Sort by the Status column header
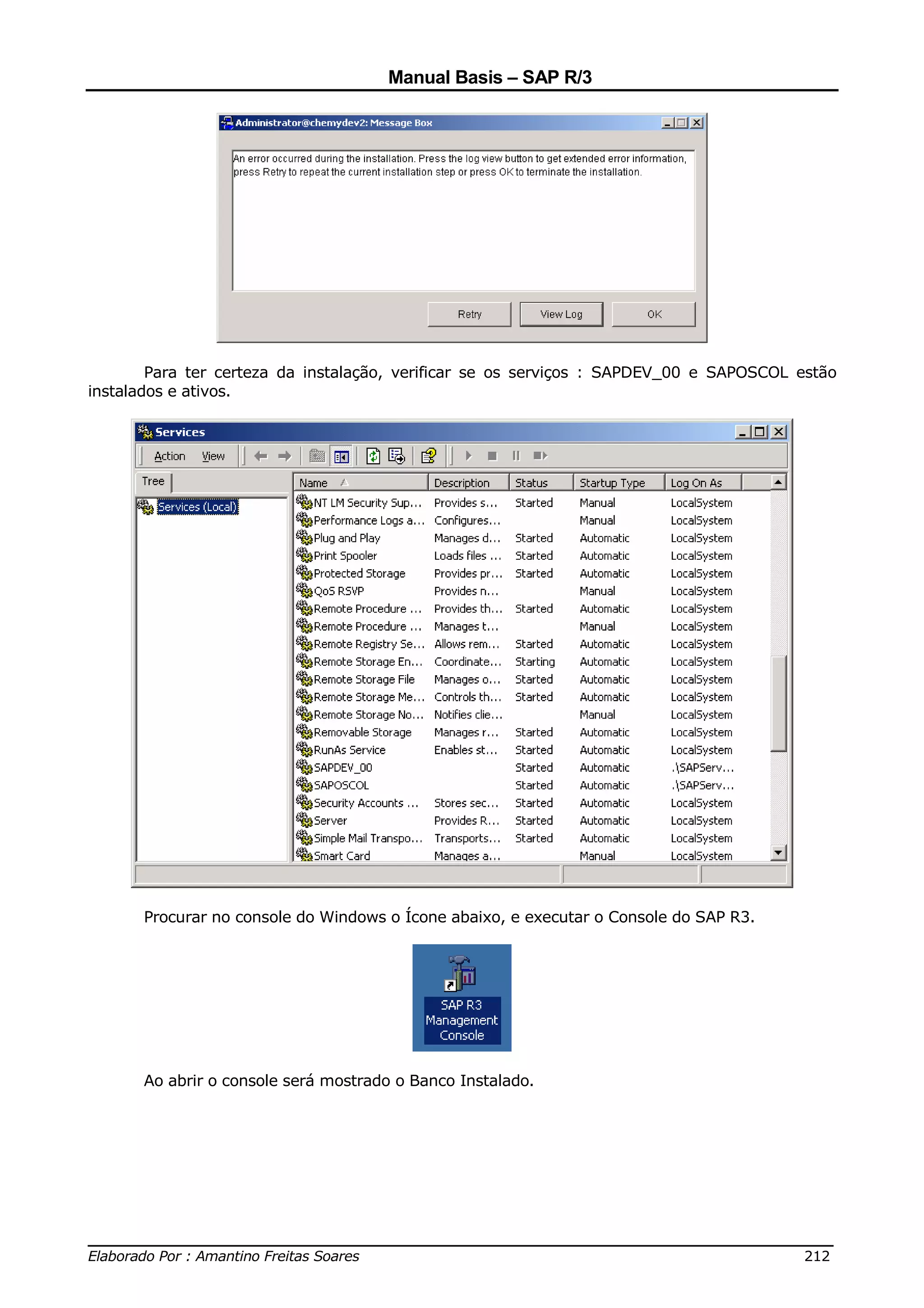 (541, 482)
